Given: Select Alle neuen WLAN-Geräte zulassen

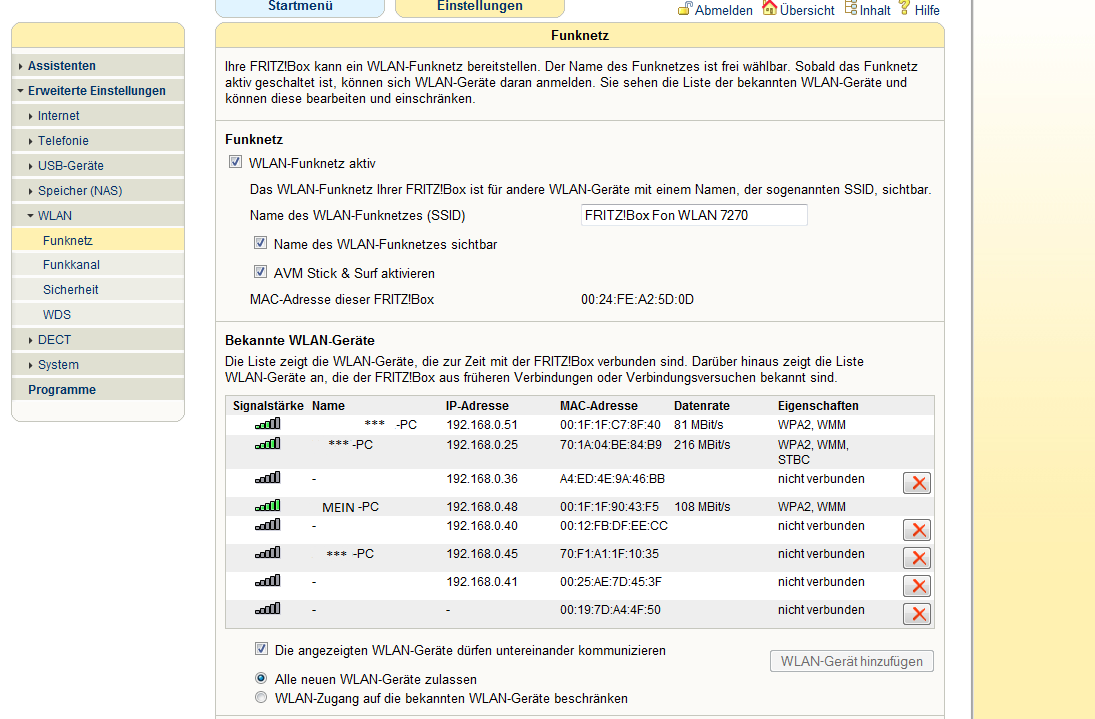Looking at the screenshot, I should 261,678.
